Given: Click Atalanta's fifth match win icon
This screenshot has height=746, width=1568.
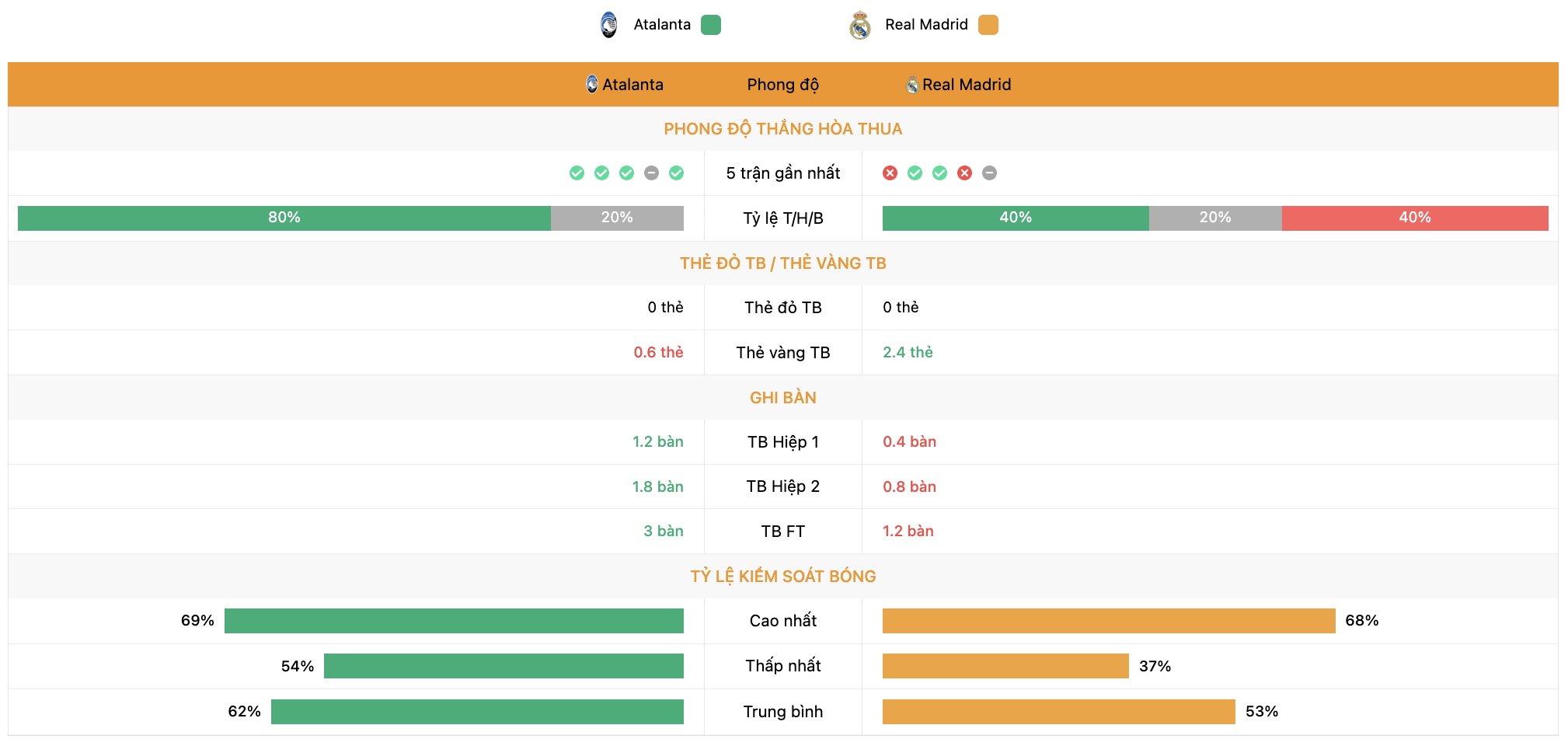Looking at the screenshot, I should tap(676, 173).
